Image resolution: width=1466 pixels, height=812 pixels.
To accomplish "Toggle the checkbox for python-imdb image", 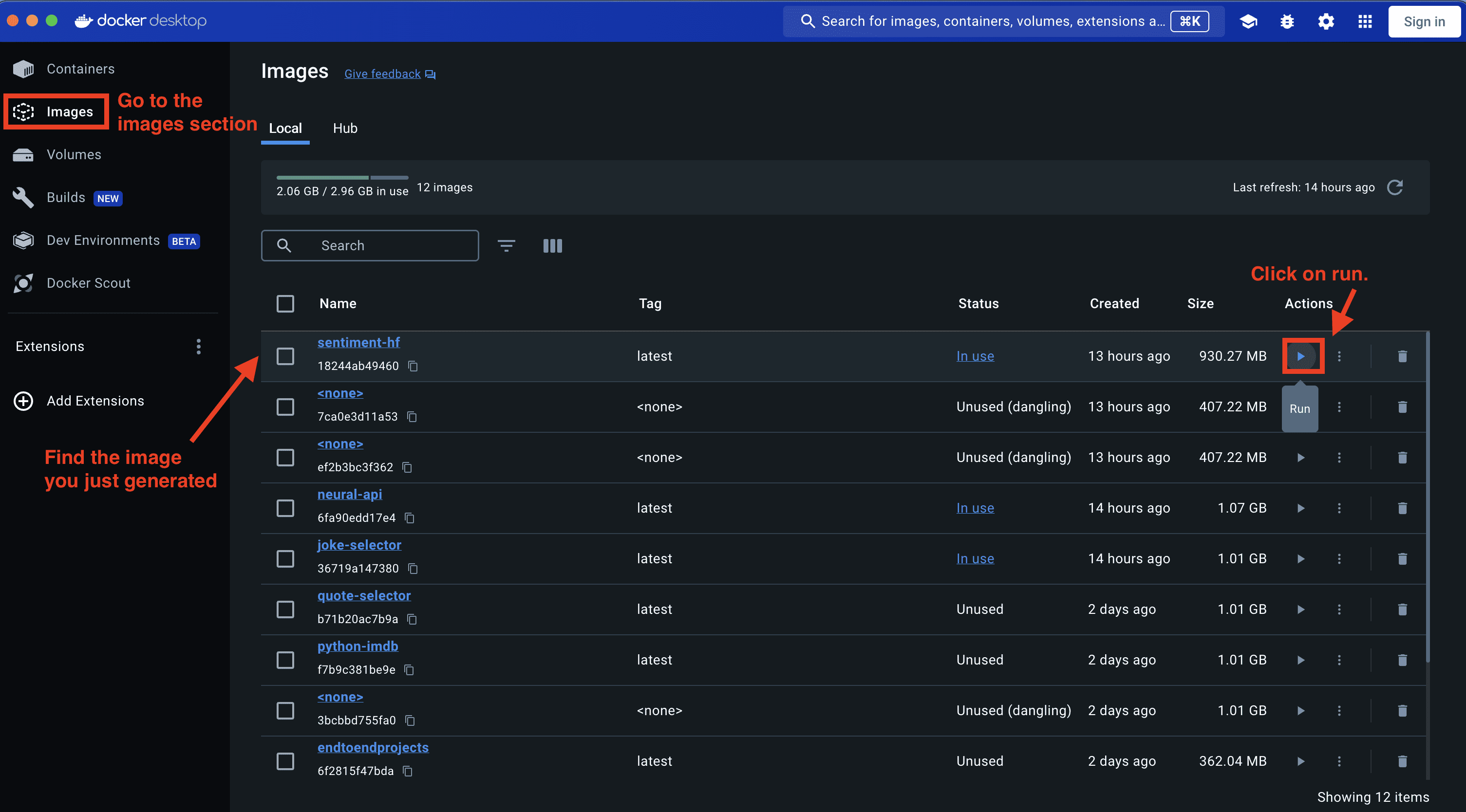I will (x=285, y=659).
